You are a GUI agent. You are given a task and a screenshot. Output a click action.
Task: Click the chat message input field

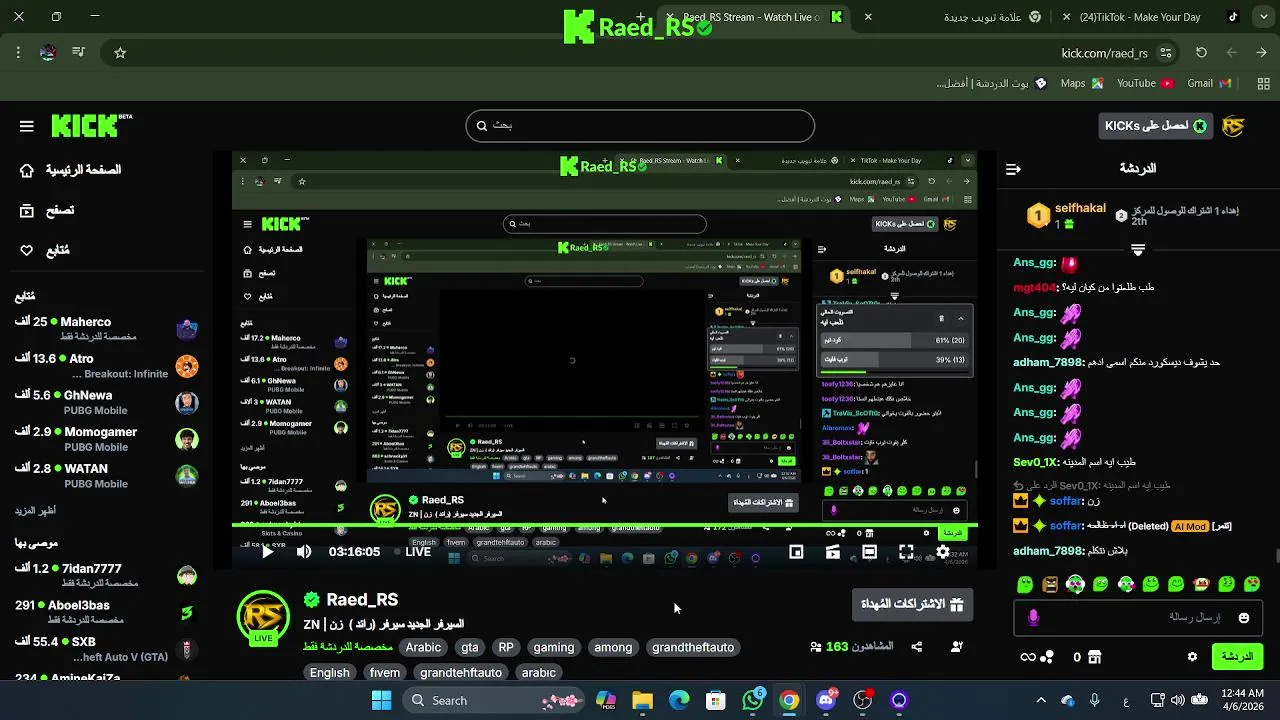(x=1140, y=617)
